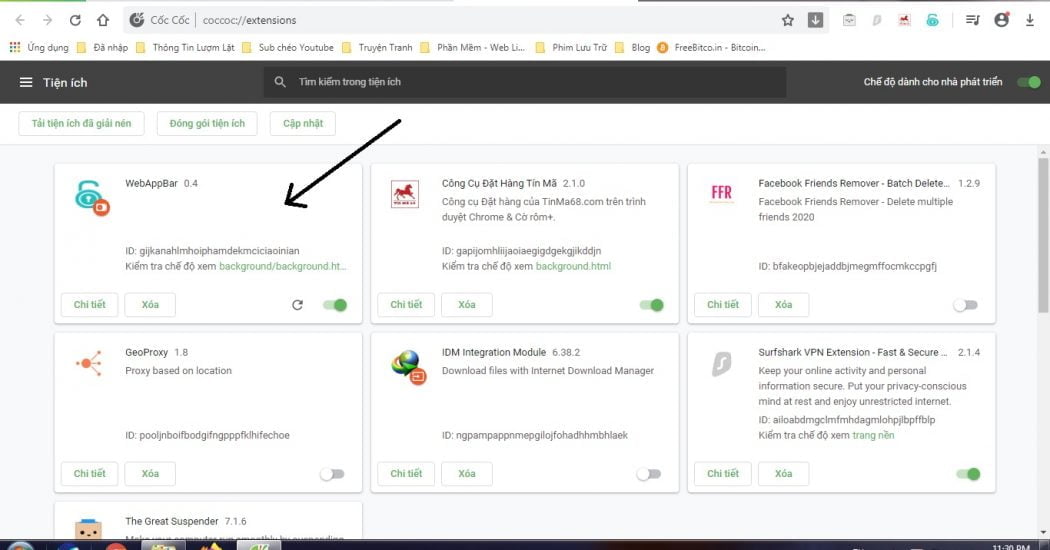Viewport: 1050px width, 550px height.
Task: Reload the WebAppBar extension with circular arrow
Action: (x=297, y=305)
